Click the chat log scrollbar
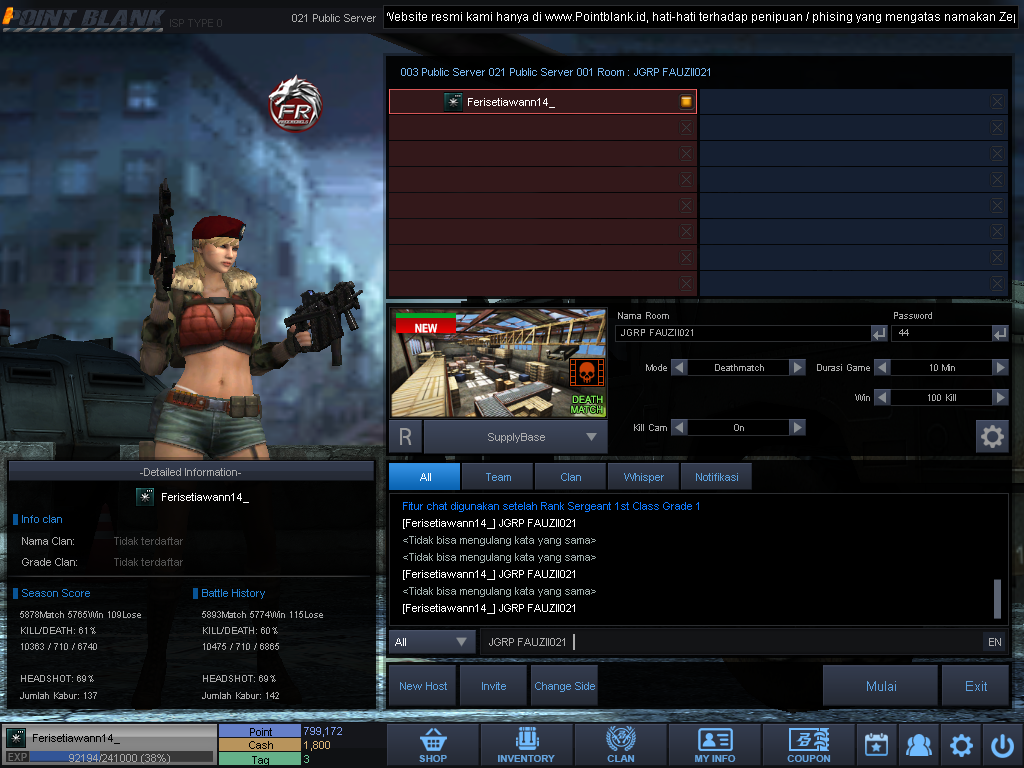The width and height of the screenshot is (1024, 768). (997, 598)
